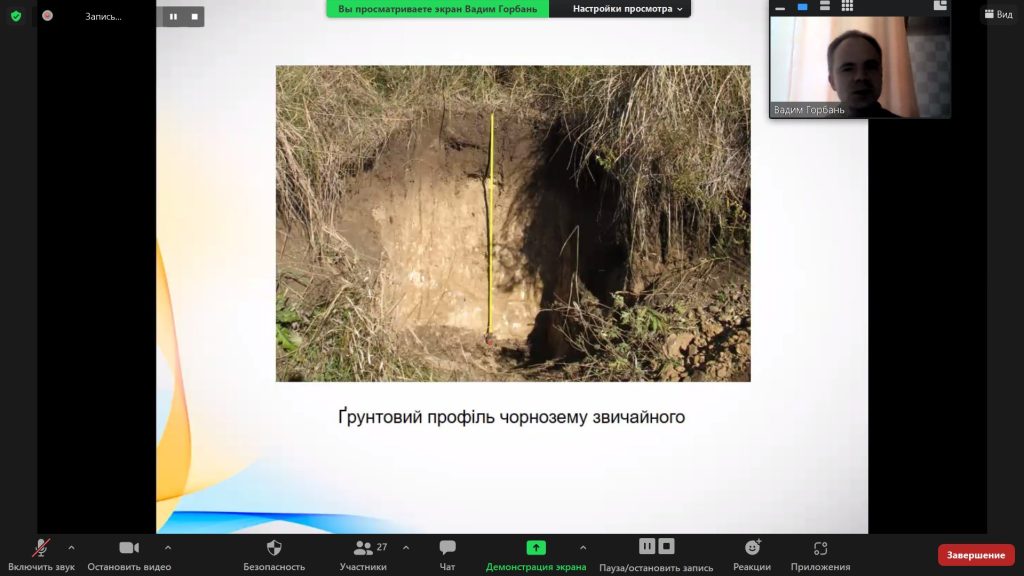The image size is (1024, 576).
Task: Open the Настройки просмотра dropdown
Action: click(x=627, y=8)
